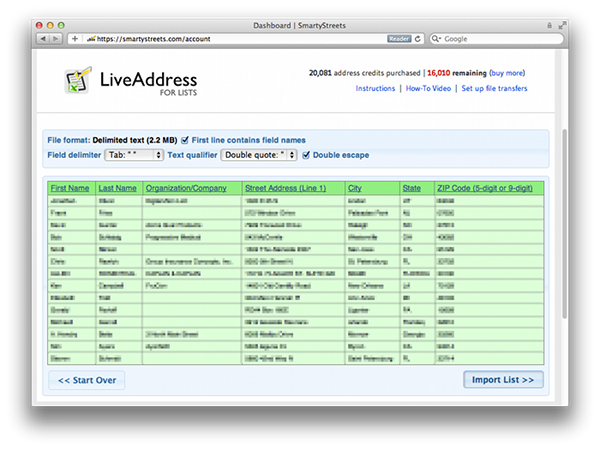Go forward using the browser forward arrow
600x450 pixels.
(56, 39)
